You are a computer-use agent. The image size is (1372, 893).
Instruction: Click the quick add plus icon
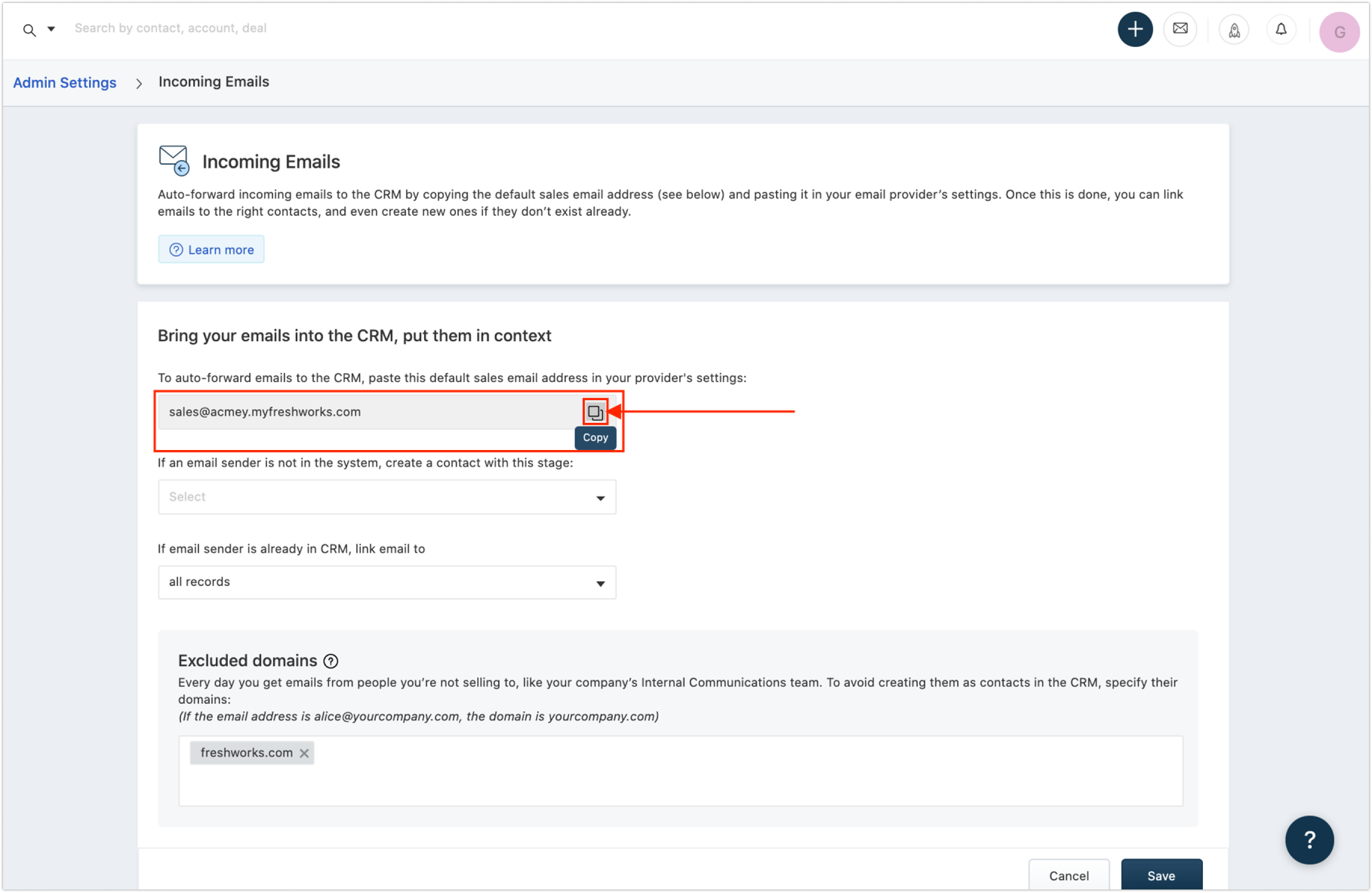coord(1135,29)
